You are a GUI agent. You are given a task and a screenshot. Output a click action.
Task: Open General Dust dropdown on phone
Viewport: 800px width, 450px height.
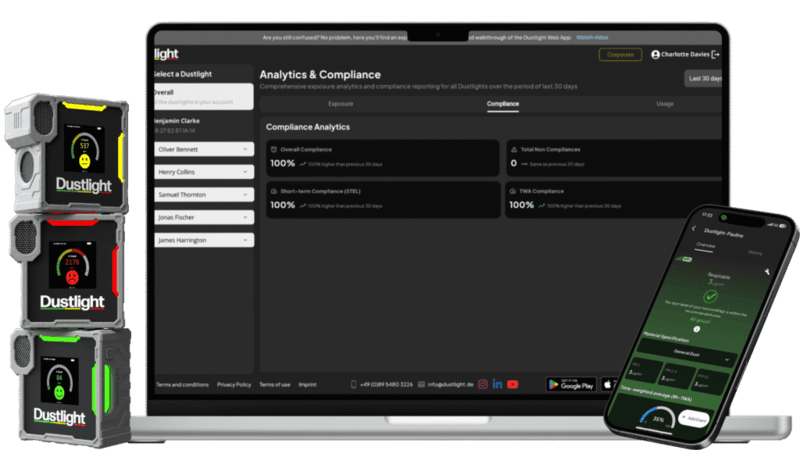[x=686, y=354]
